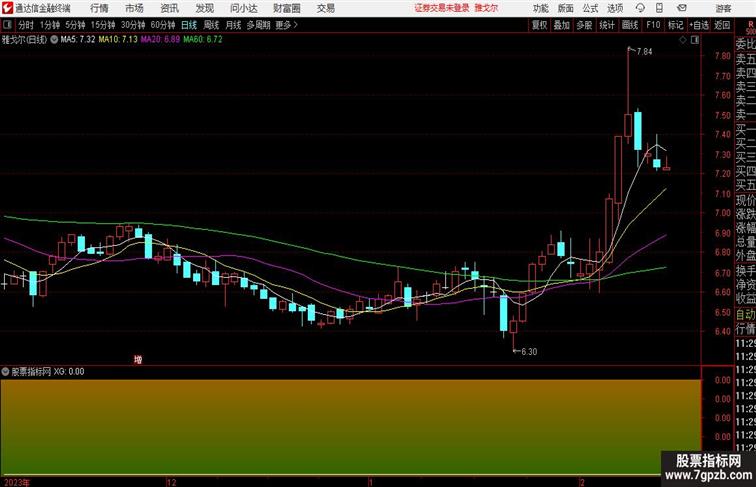Screen dimensions: 756x487
Task: Click the 复权 toolbar button
Action: 540,25
